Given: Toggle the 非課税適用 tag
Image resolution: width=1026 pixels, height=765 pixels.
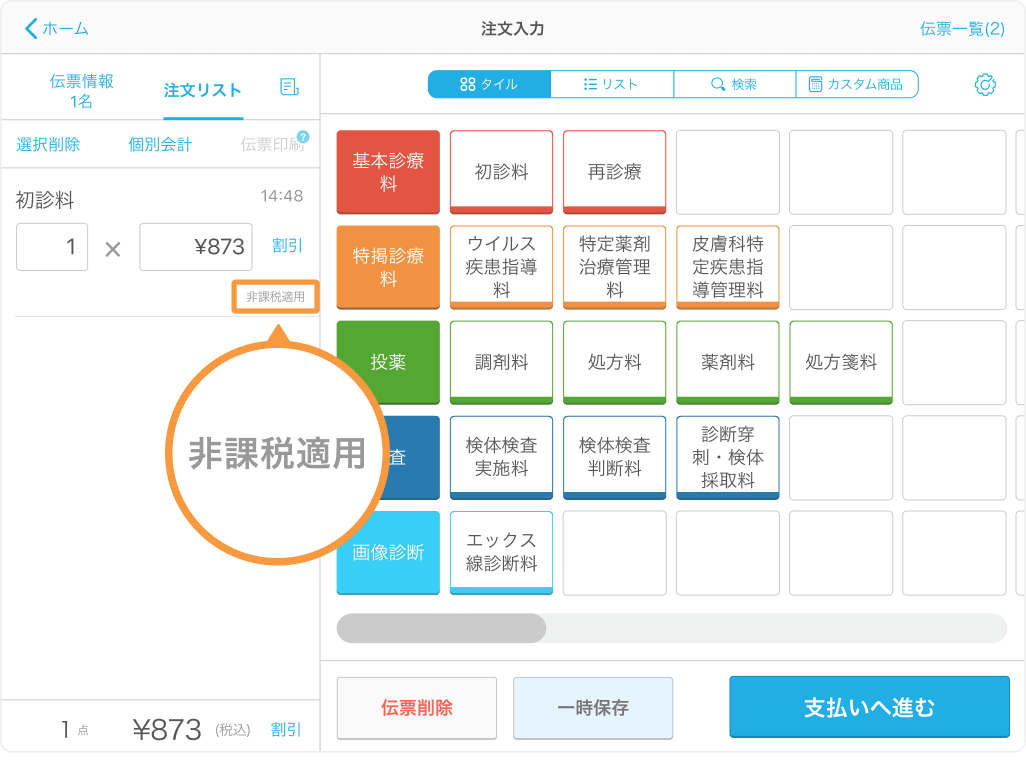Looking at the screenshot, I should tap(275, 297).
